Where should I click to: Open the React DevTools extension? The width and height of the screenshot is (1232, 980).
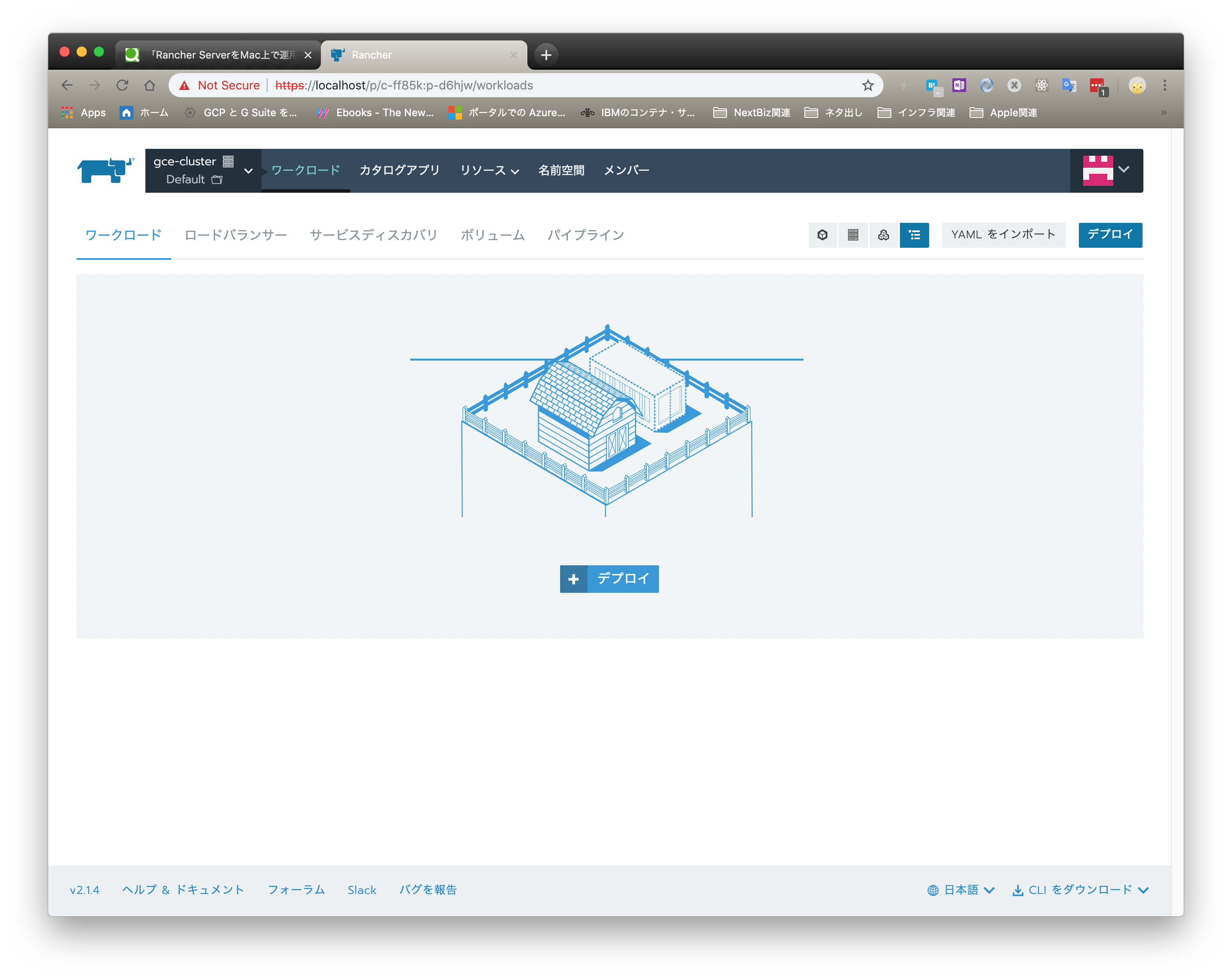click(1042, 85)
